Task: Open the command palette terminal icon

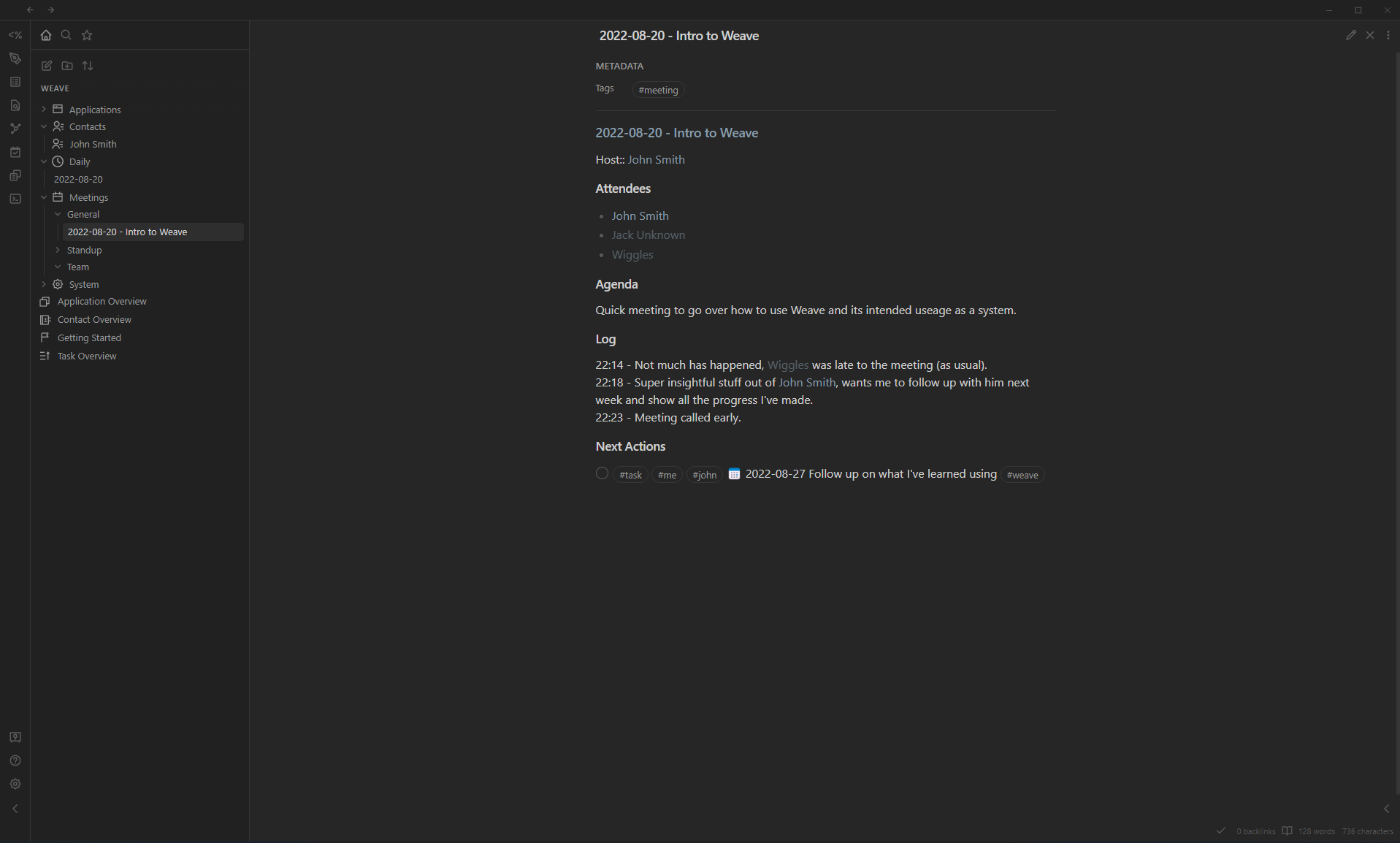Action: [x=15, y=199]
